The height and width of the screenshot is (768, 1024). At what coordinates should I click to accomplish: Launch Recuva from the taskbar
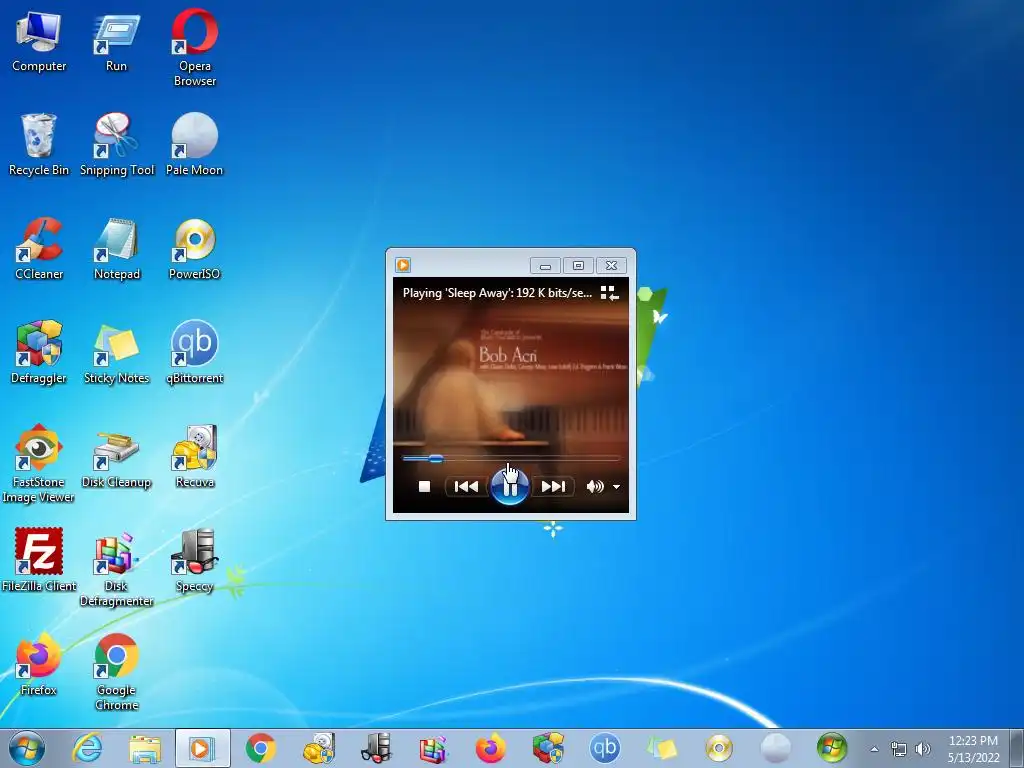point(319,748)
